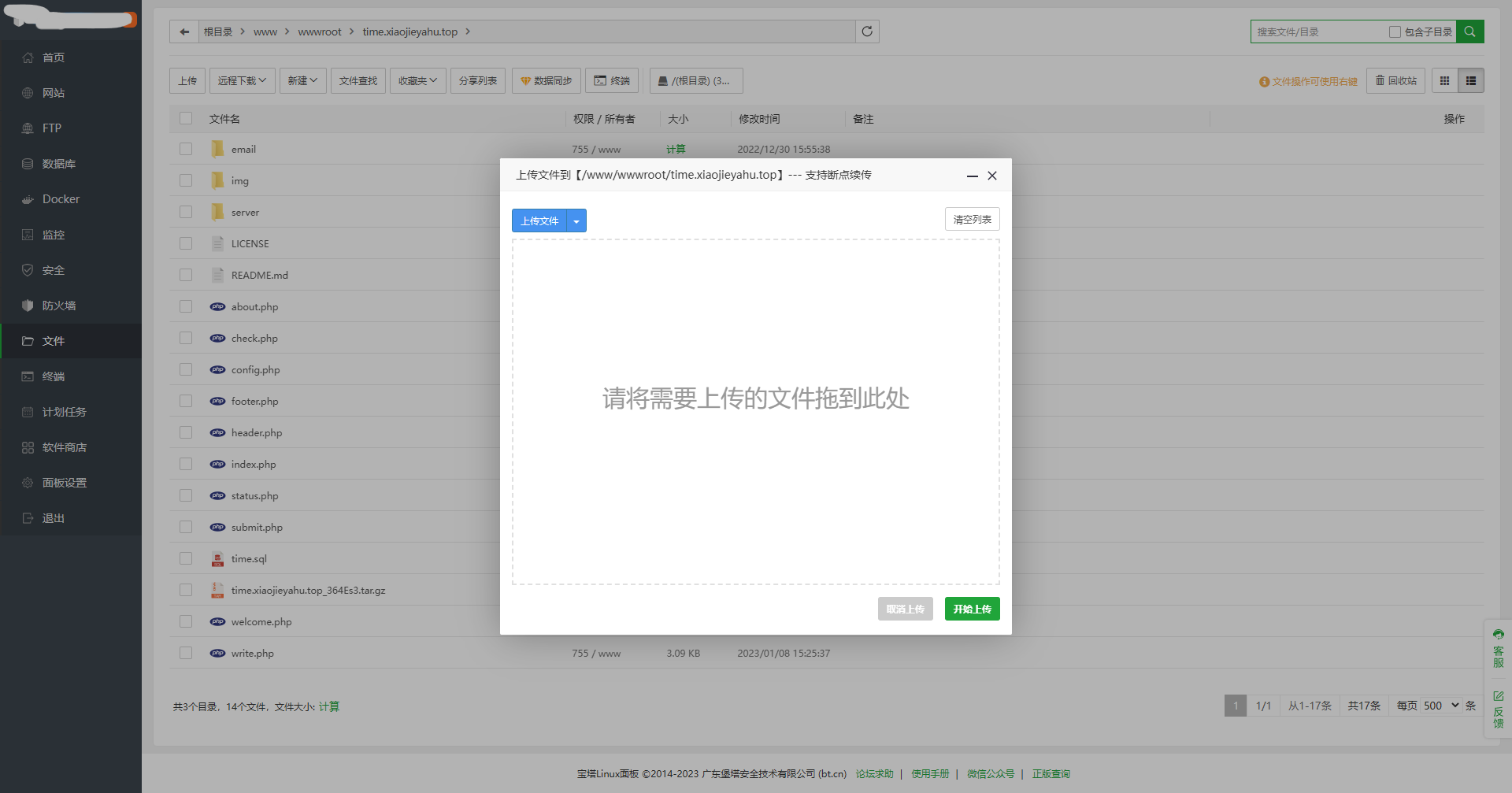Screen dimensions: 1512x793
Task: Click the 搜索文件/目录 search field
Action: [x=1319, y=31]
